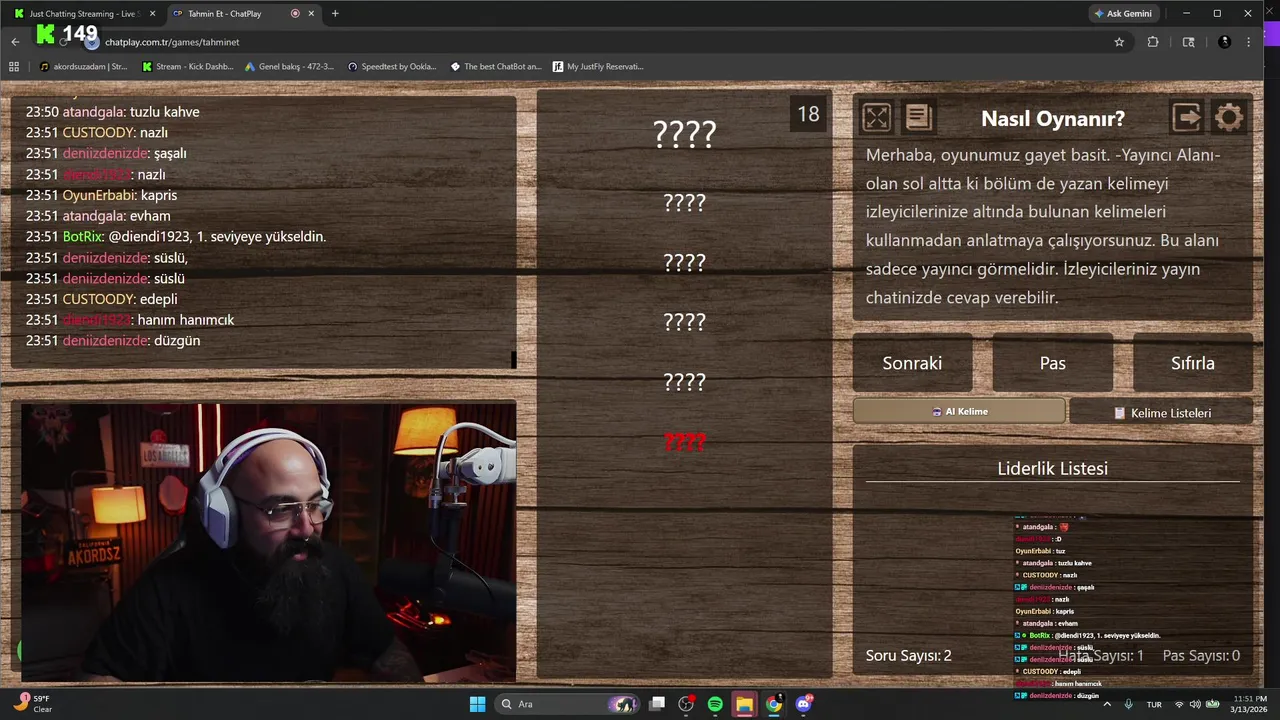Click Soru Sayısı: 2 counter

(909, 656)
